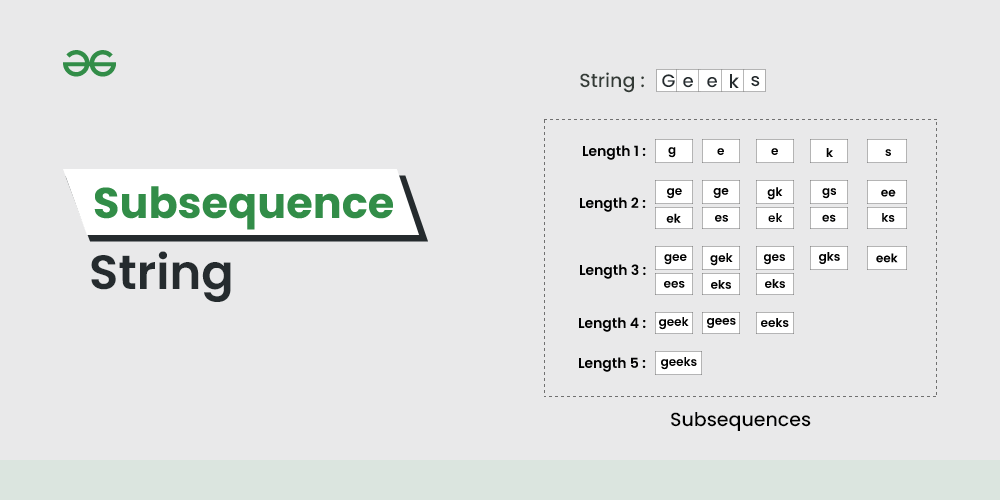Viewport: 1000px width, 500px height.
Task: Click the green Subsequence title banner
Action: 244,203
